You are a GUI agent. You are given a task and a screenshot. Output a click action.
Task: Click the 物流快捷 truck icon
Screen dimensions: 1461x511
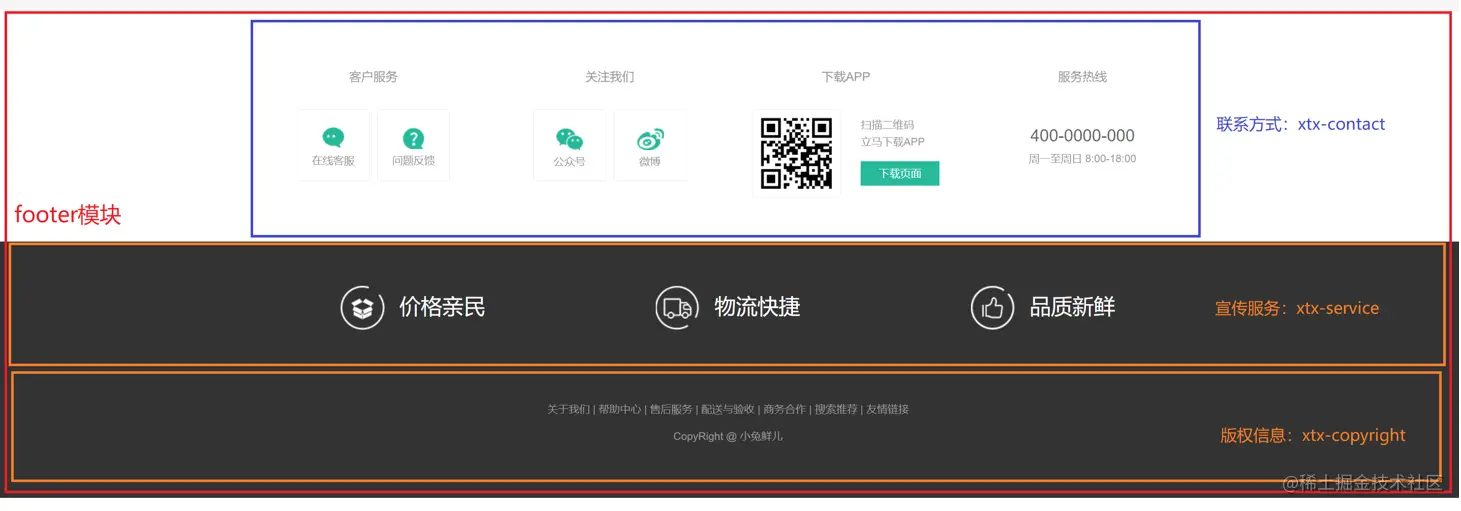pos(677,308)
